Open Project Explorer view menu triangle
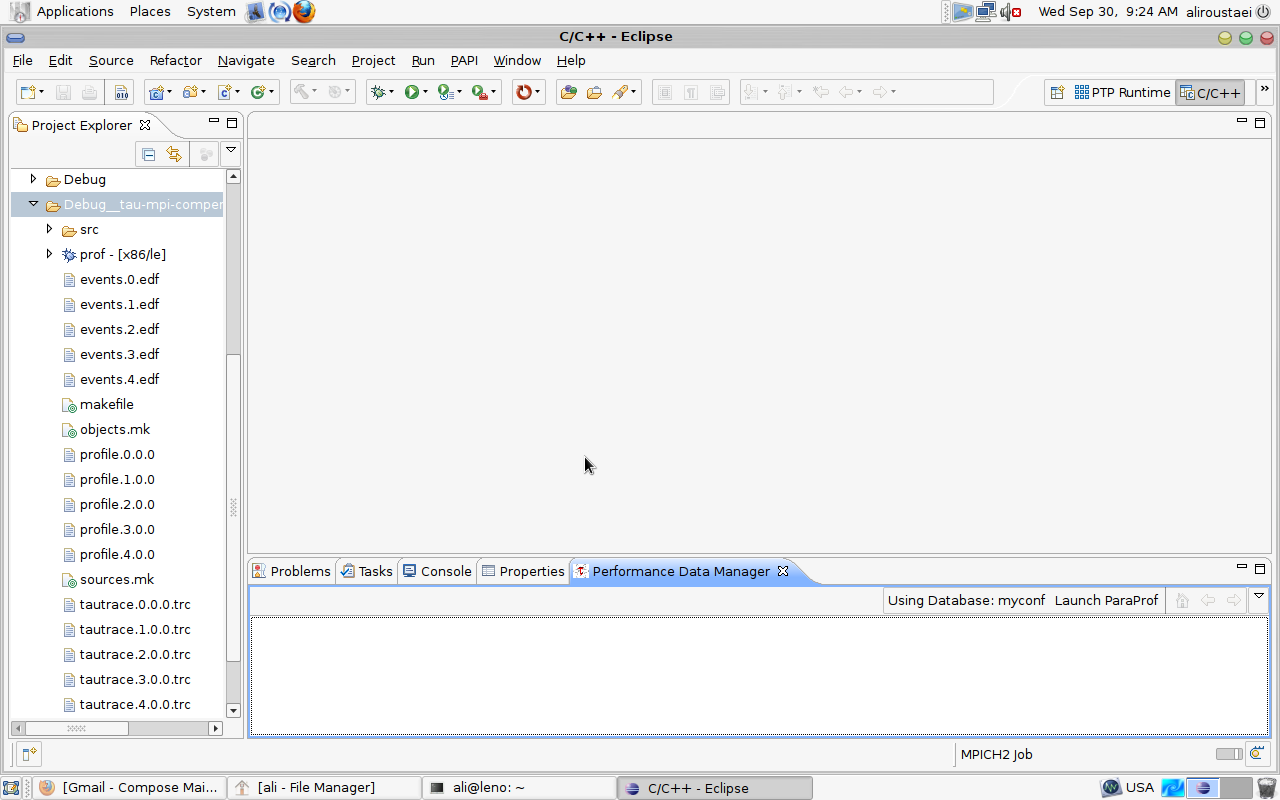This screenshot has height=800, width=1280. tap(230, 152)
